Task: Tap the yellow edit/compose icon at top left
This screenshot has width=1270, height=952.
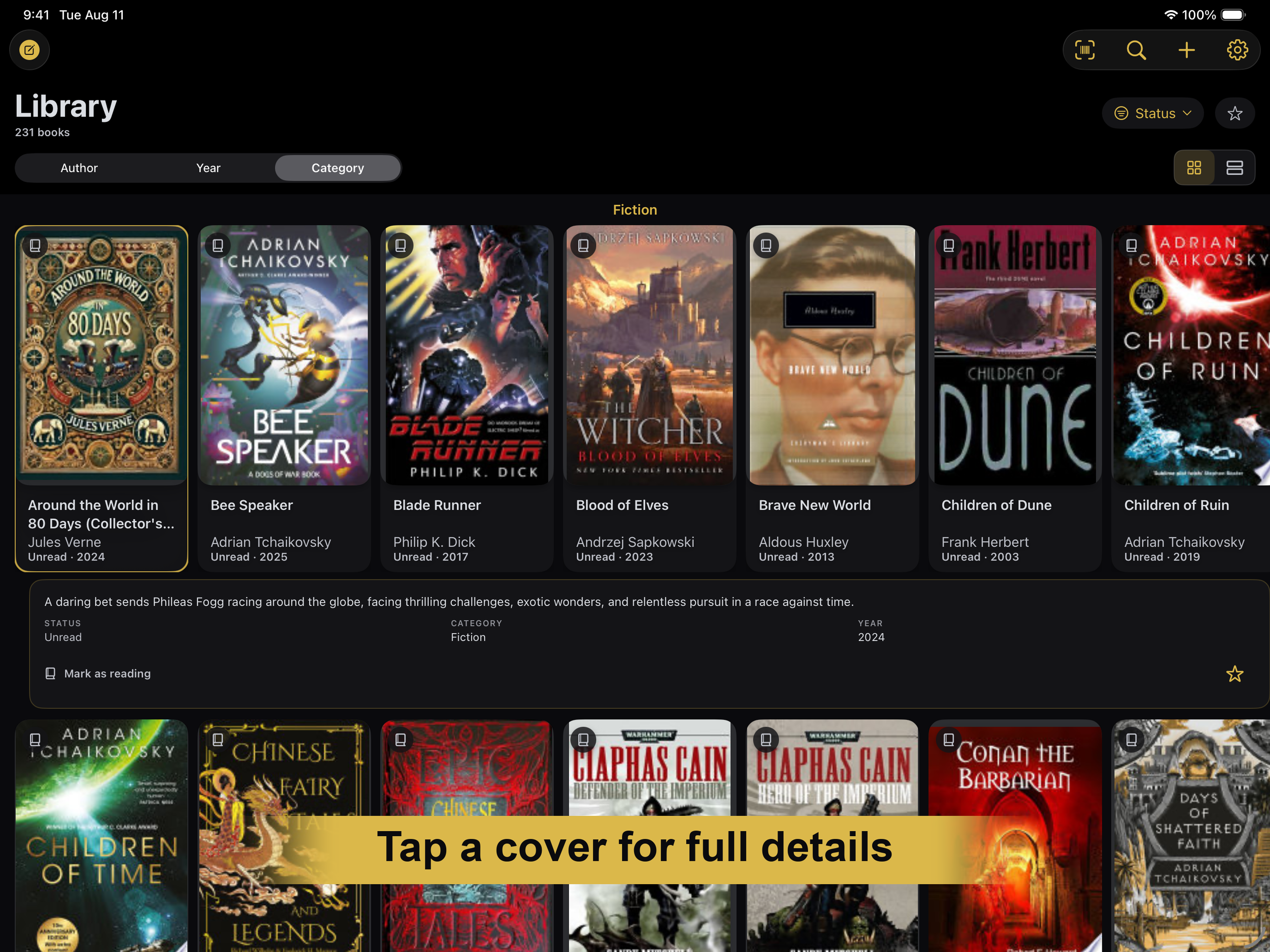Action: (29, 50)
